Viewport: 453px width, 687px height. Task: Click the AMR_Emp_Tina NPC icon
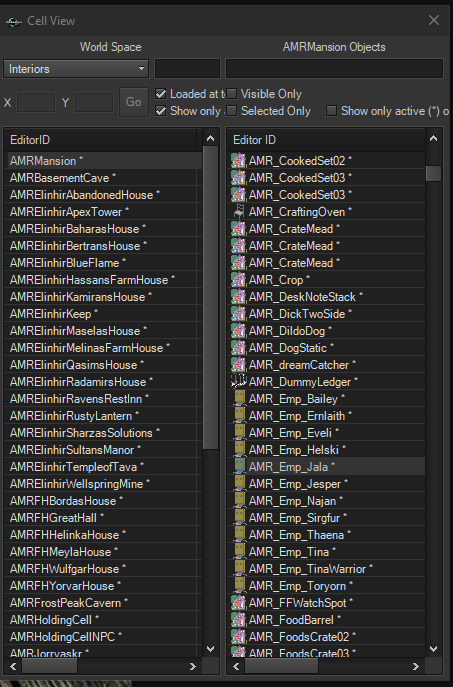pos(239,552)
